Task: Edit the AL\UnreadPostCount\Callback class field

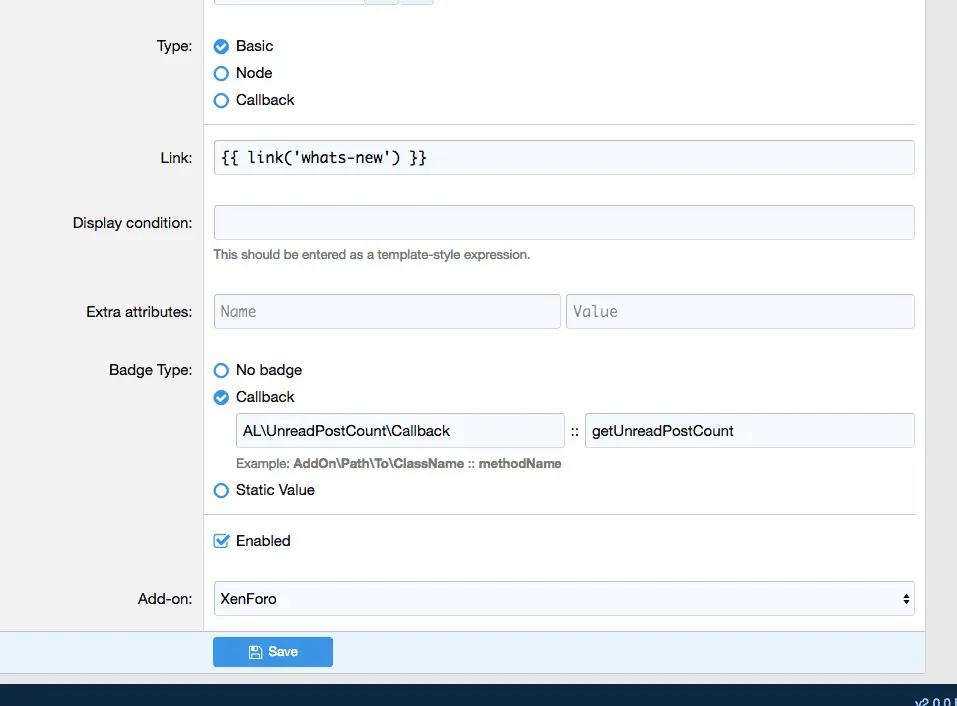Action: pos(400,431)
